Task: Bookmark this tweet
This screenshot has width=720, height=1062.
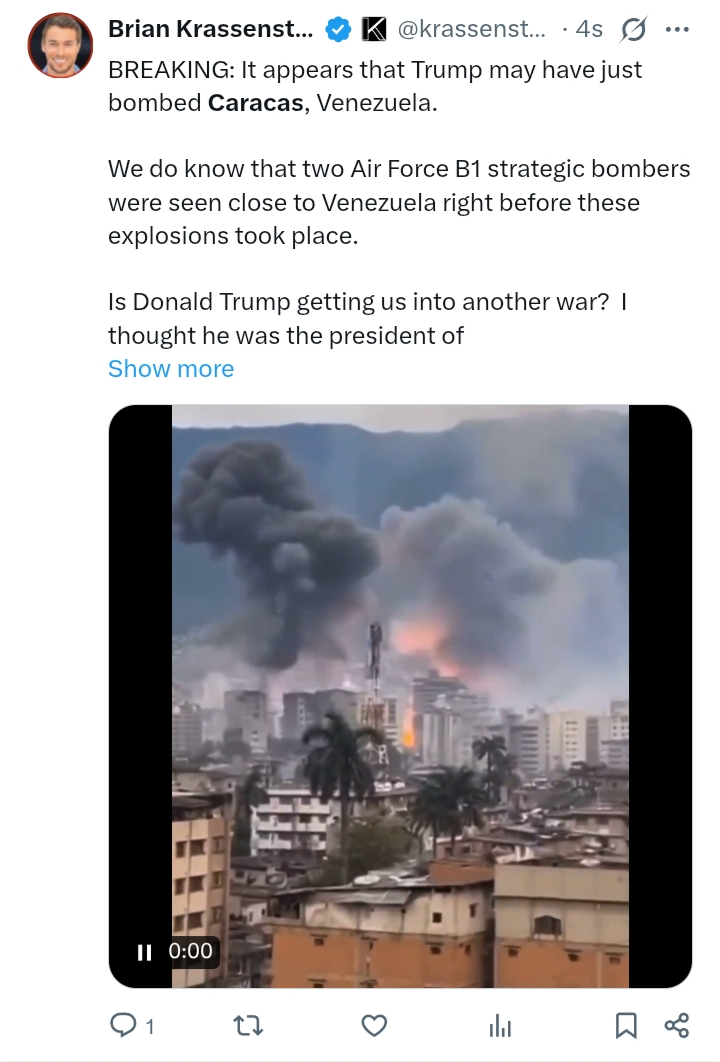Action: click(626, 1025)
